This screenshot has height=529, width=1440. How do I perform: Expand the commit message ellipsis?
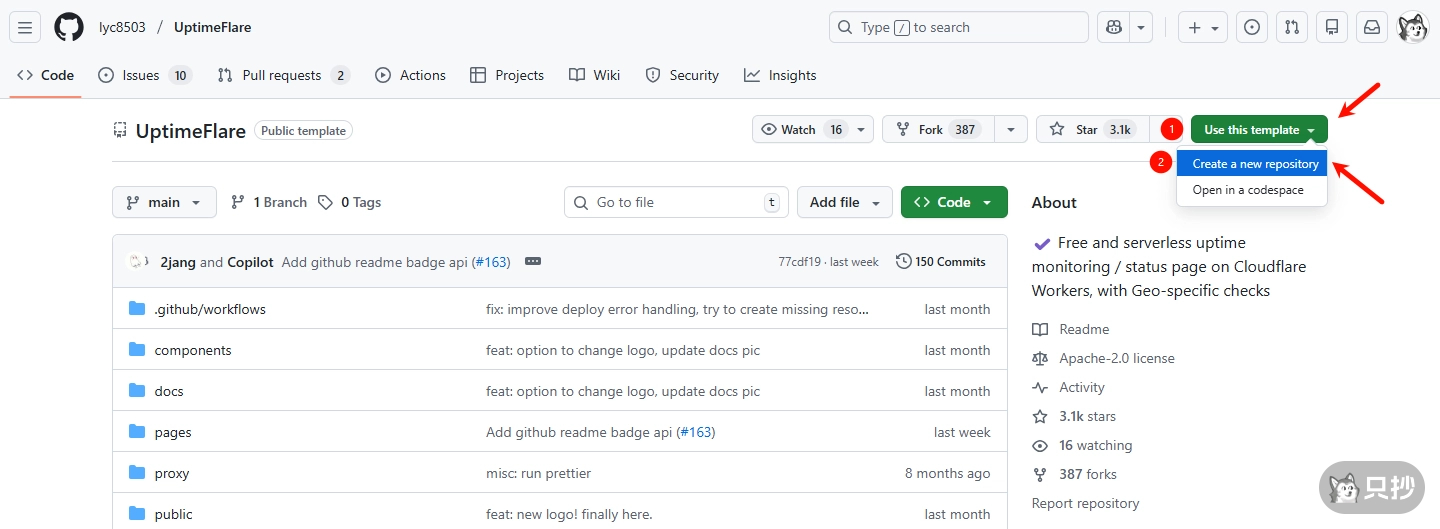533,262
